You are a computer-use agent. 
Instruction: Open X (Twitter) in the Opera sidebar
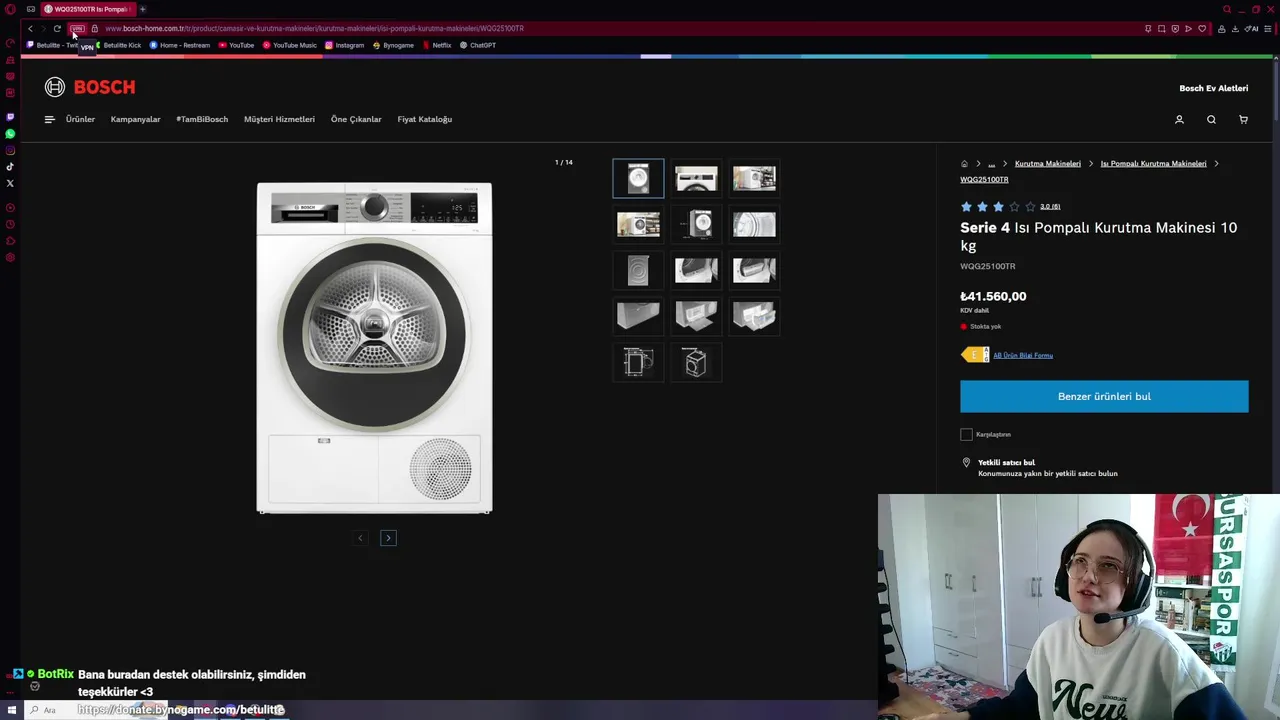pyautogui.click(x=10, y=183)
